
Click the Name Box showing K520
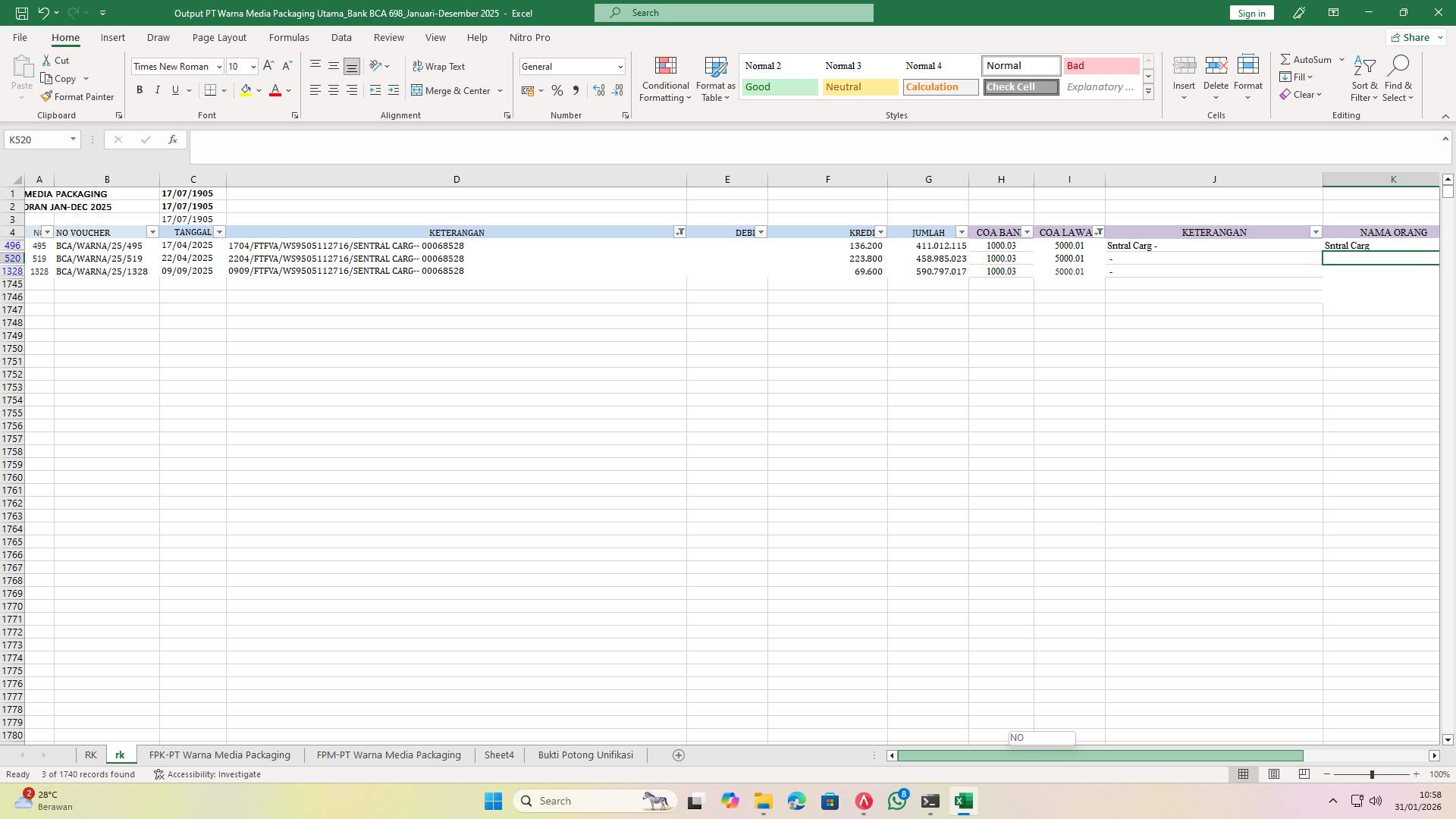tap(36, 140)
